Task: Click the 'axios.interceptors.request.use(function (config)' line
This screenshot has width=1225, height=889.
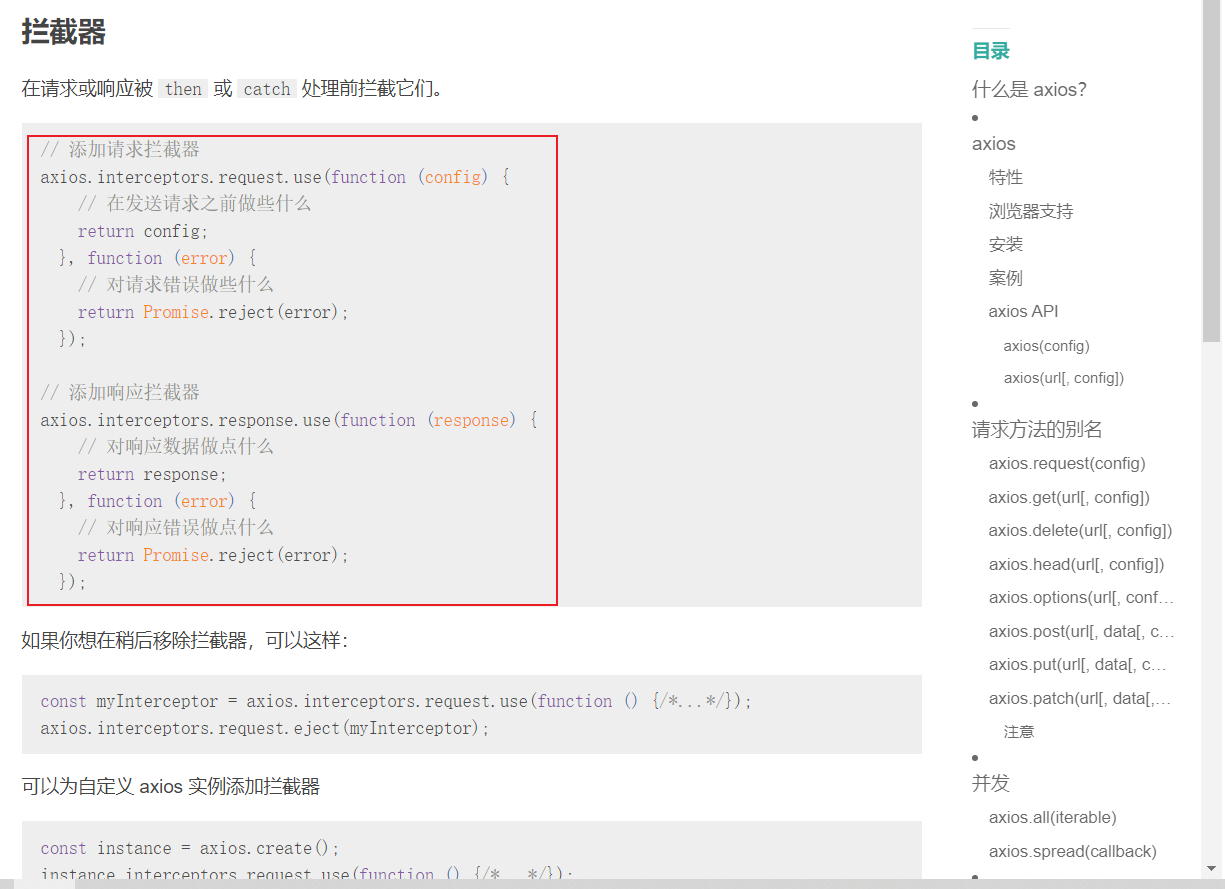Action: [275, 177]
